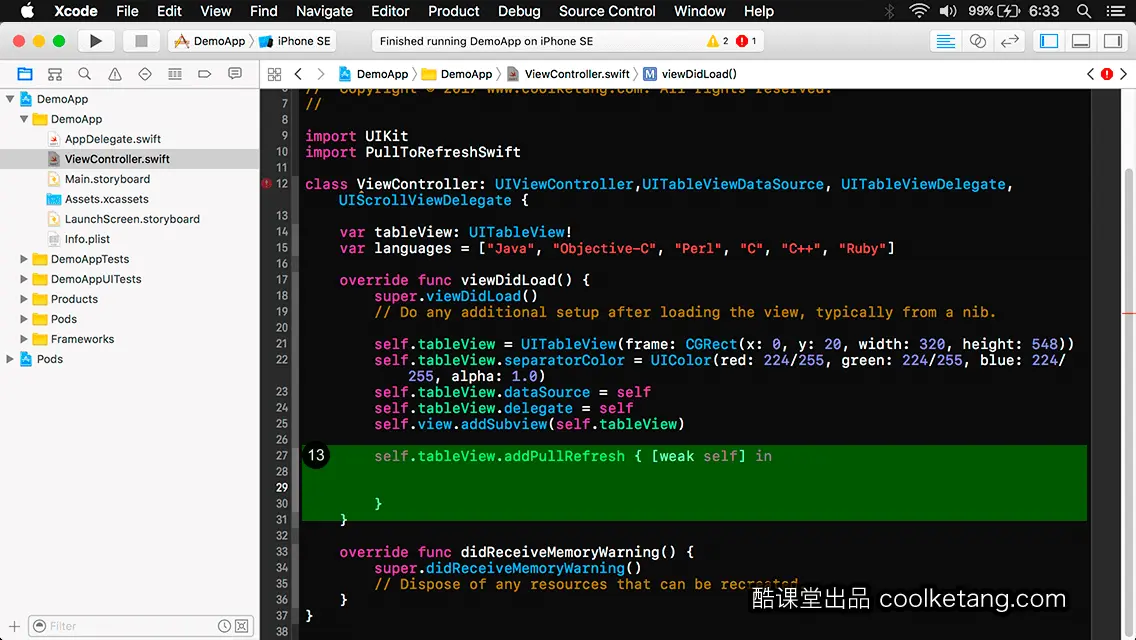Open the volume control menu
The height and width of the screenshot is (640, 1136).
click(x=948, y=11)
